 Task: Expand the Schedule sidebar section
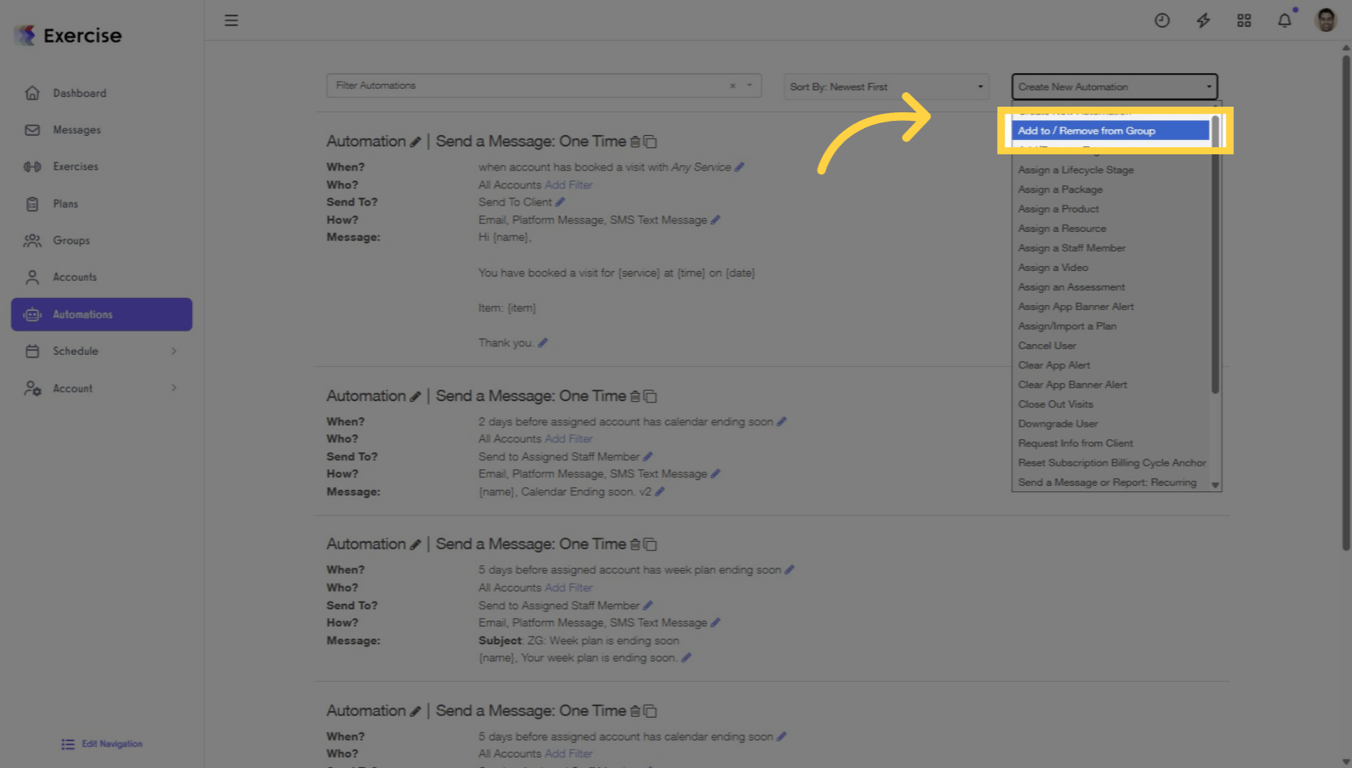(100, 351)
